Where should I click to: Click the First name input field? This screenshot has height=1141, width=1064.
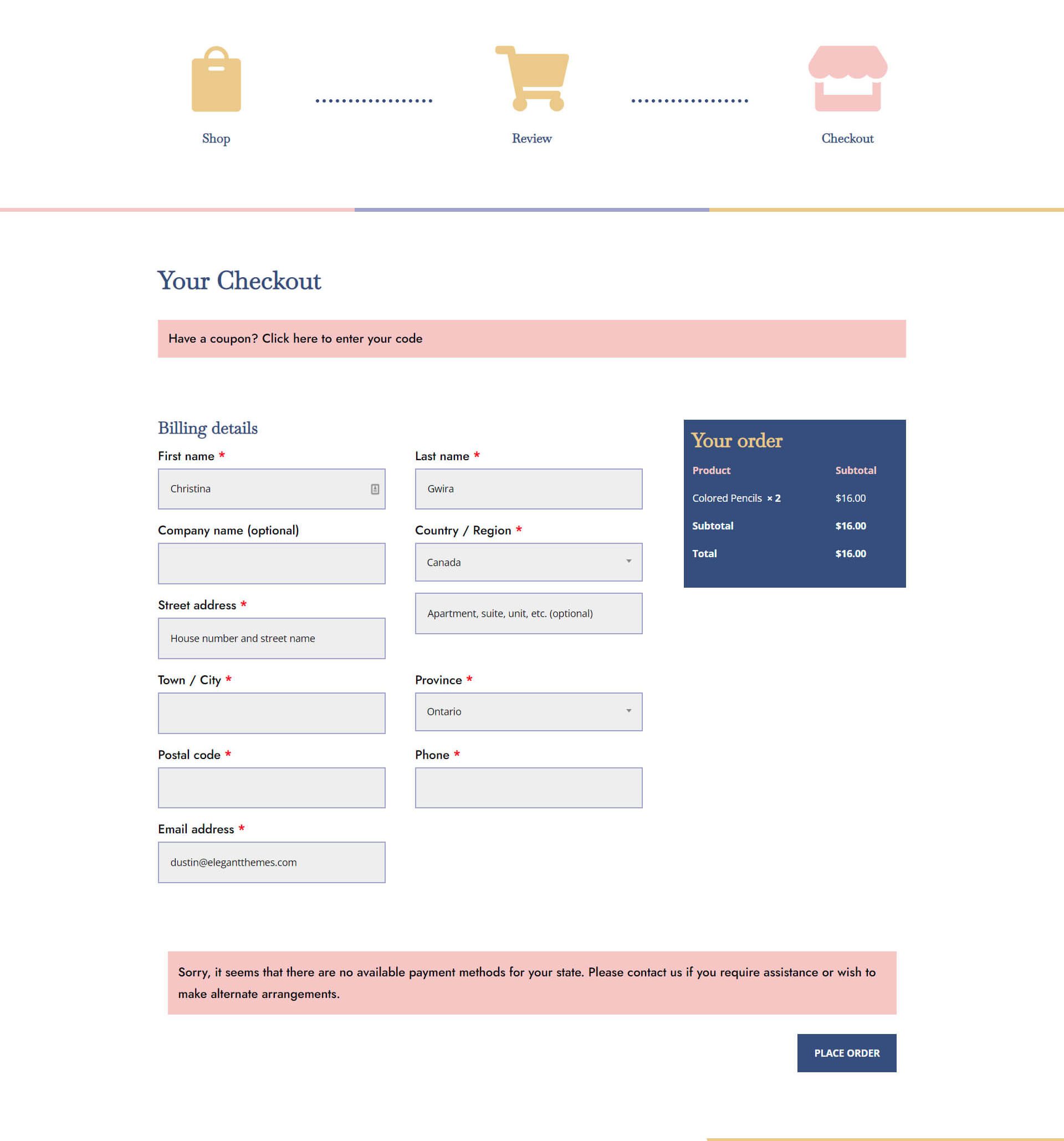click(271, 488)
